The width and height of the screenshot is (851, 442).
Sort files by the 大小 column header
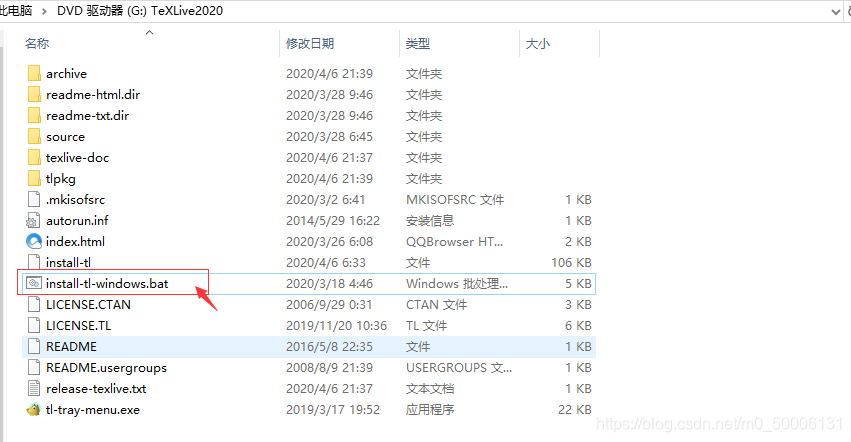(x=538, y=43)
